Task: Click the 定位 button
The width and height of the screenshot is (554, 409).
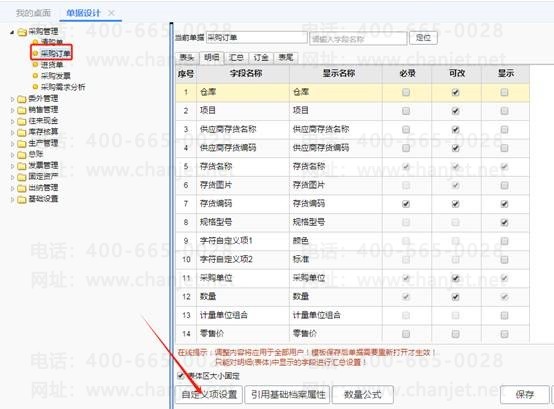Action: 423,38
